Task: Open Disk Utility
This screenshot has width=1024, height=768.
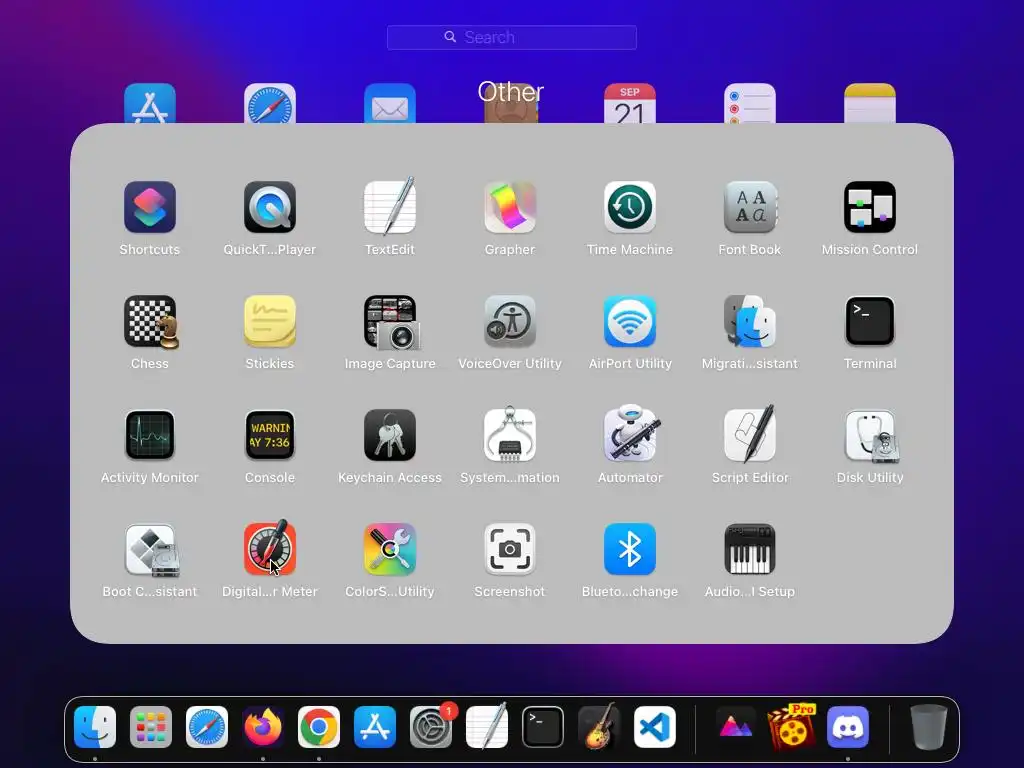Action: pyautogui.click(x=871, y=436)
